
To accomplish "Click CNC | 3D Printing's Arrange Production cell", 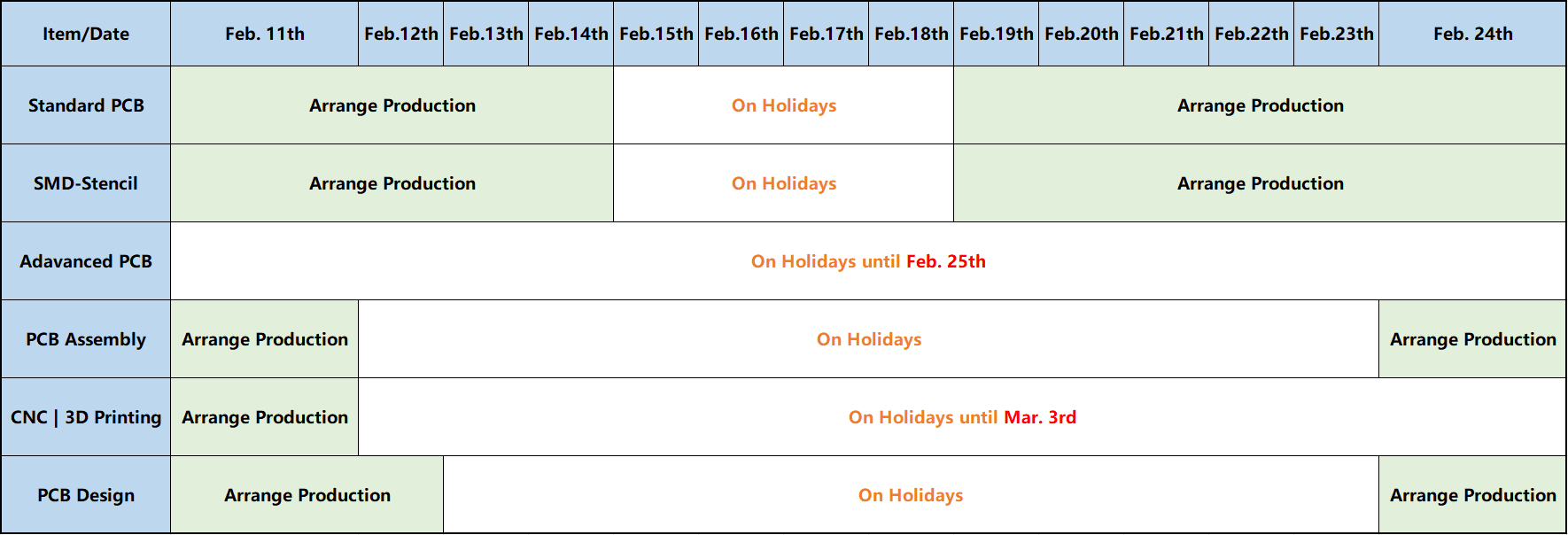I will pyautogui.click(x=264, y=417).
